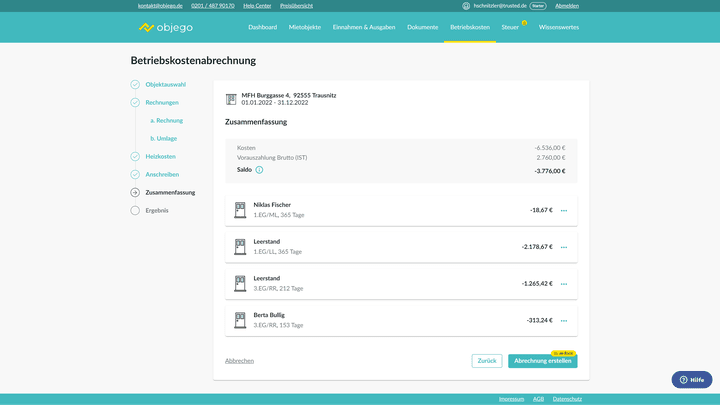Screen dimensions: 720x405
Task: Open the Hilfe help chat bubble
Action: pyautogui.click(x=692, y=380)
